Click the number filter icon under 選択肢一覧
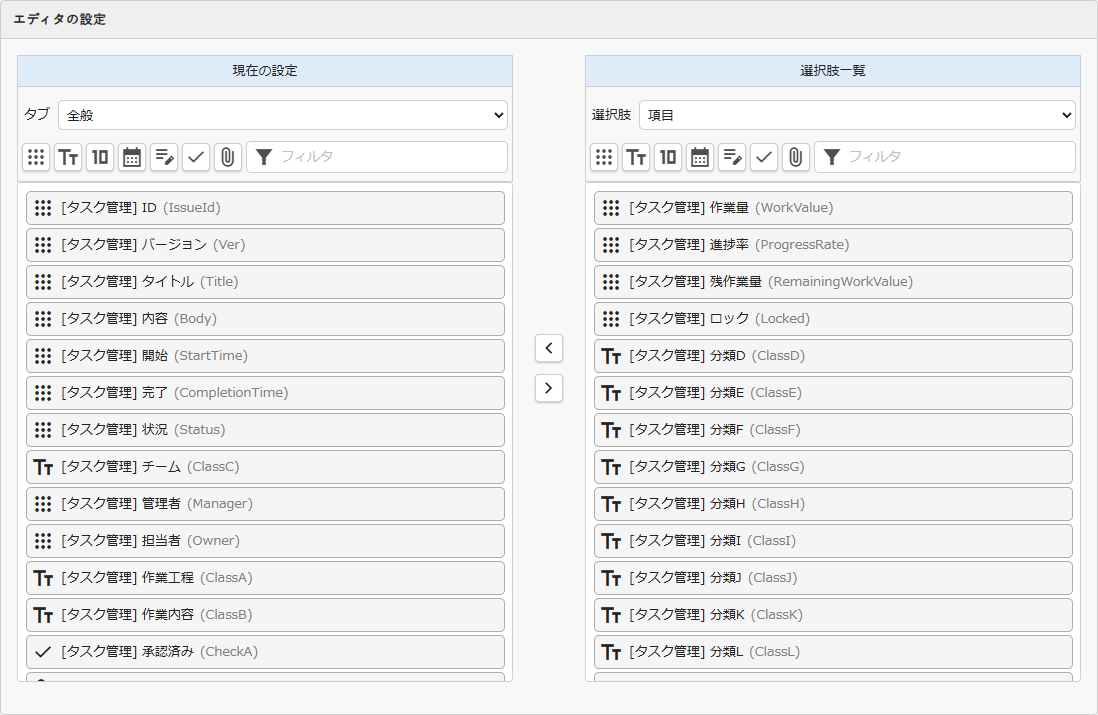This screenshot has width=1098, height=715. 668,157
